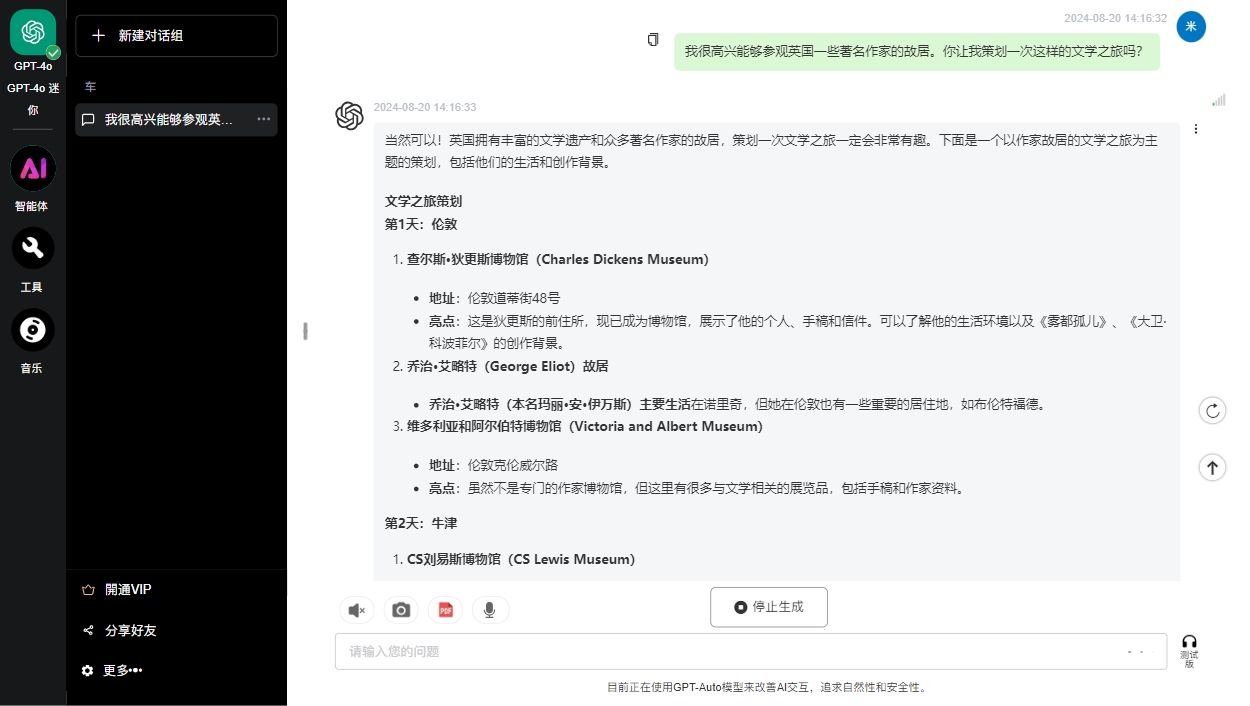Click the heading 第1天：伦敦
This screenshot has width=1250, height=706.
tap(421, 224)
